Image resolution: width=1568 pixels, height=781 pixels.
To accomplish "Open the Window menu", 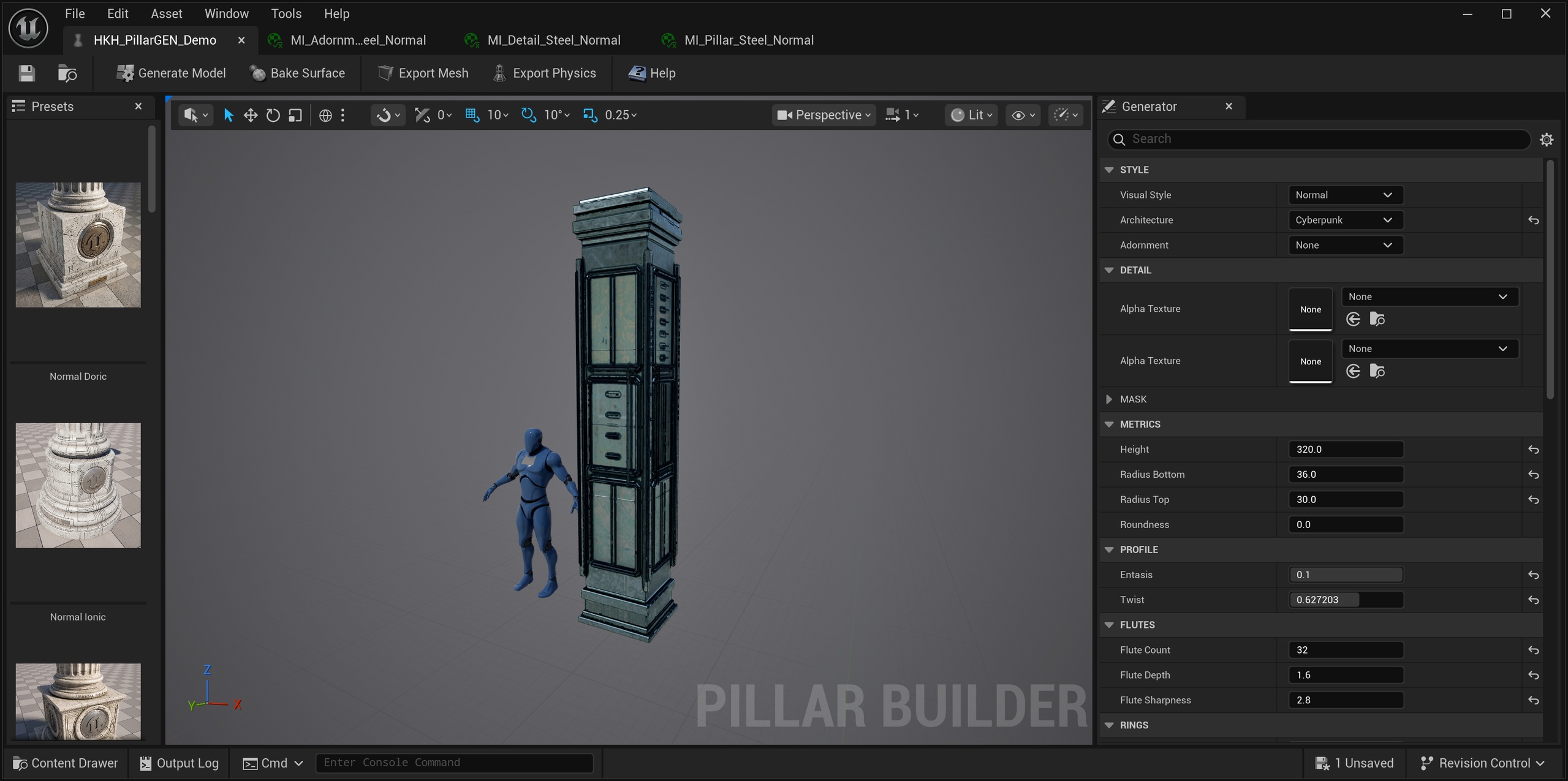I will pyautogui.click(x=226, y=13).
